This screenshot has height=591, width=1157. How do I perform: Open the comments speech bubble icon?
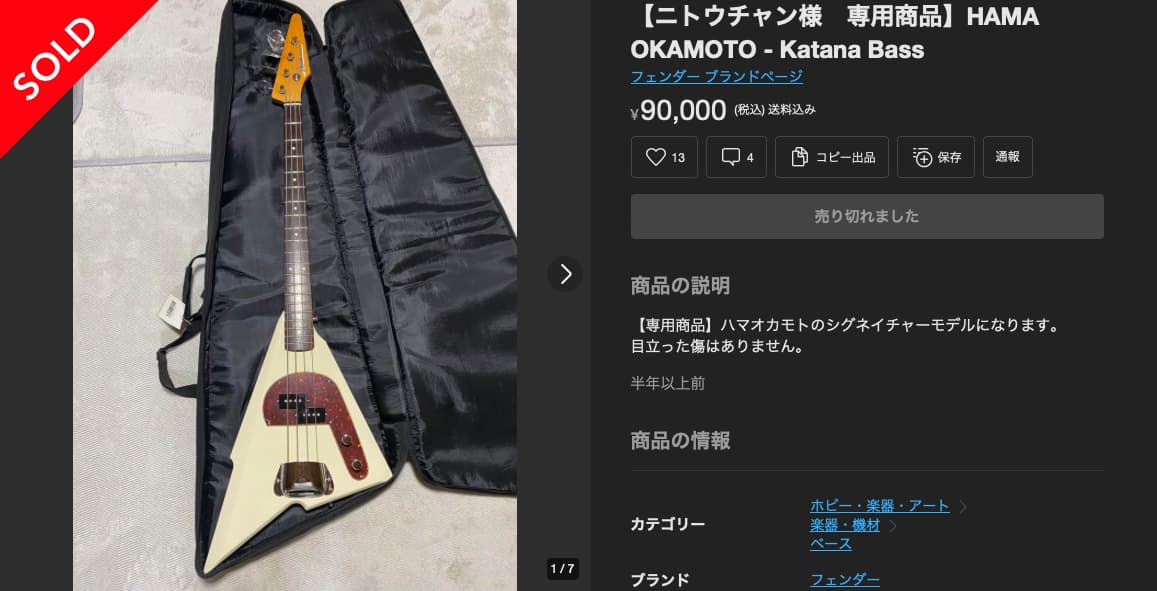731,157
